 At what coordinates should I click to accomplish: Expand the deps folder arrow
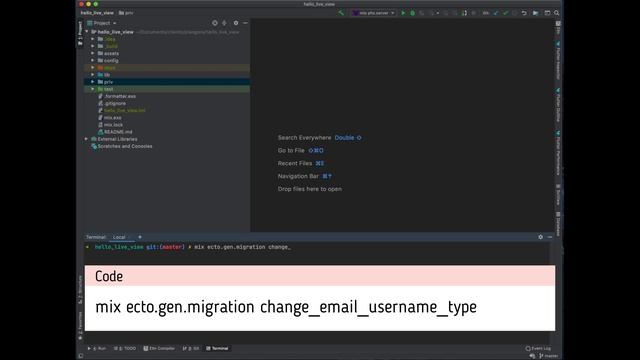(x=93, y=68)
